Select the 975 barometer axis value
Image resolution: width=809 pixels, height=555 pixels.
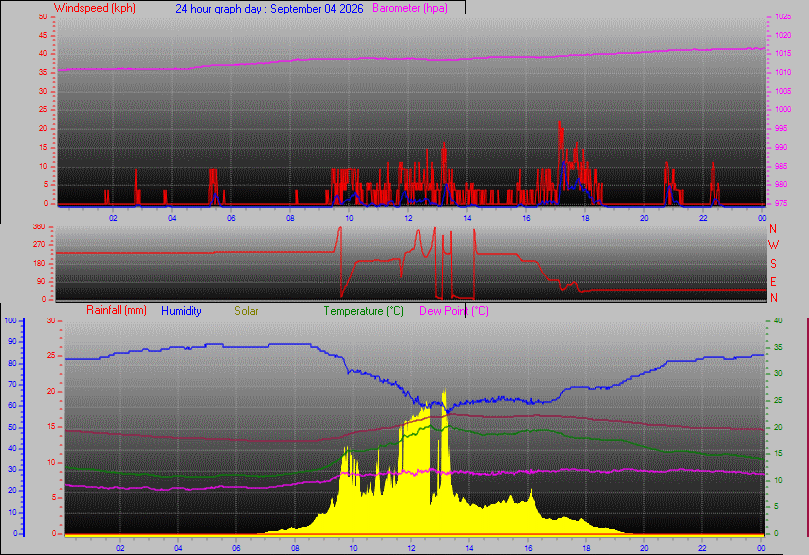[x=781, y=203]
